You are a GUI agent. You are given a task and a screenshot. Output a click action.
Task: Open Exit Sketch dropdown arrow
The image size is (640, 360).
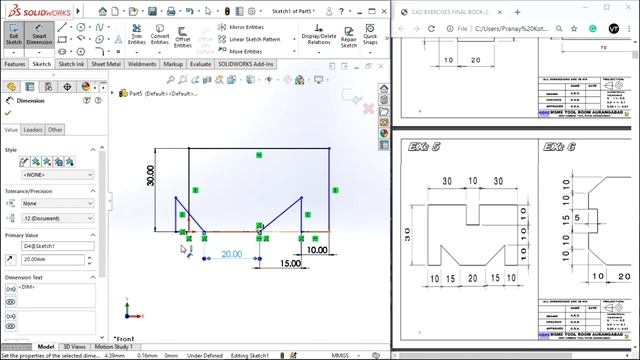click(13, 53)
